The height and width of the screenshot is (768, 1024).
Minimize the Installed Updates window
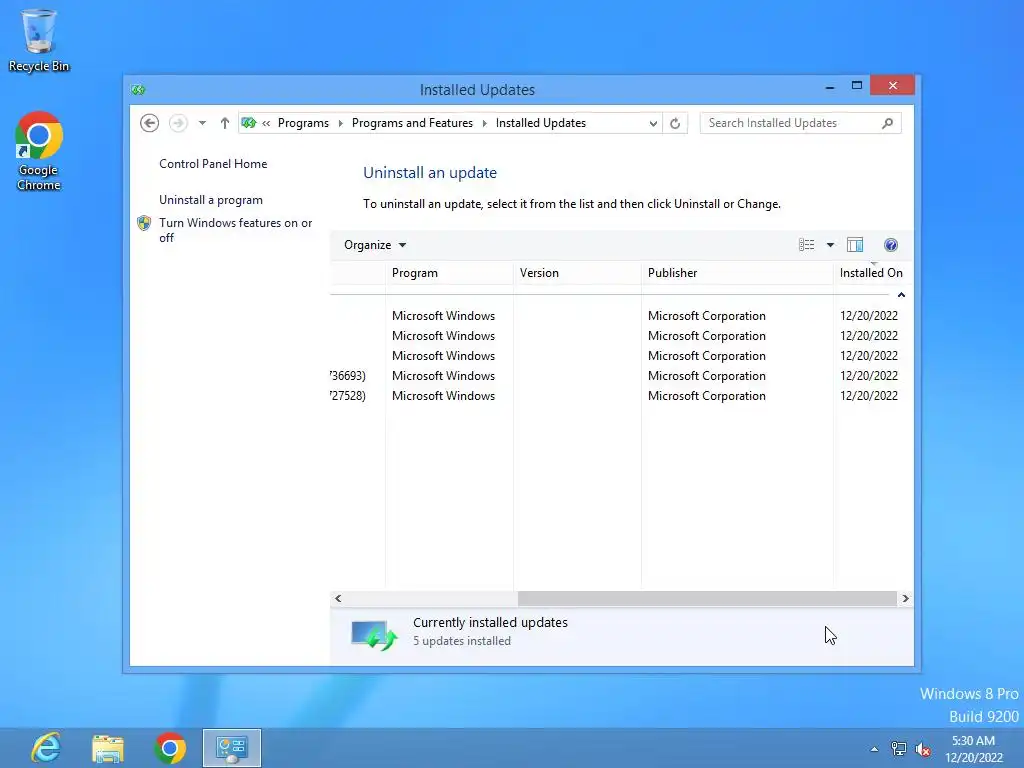(x=830, y=86)
